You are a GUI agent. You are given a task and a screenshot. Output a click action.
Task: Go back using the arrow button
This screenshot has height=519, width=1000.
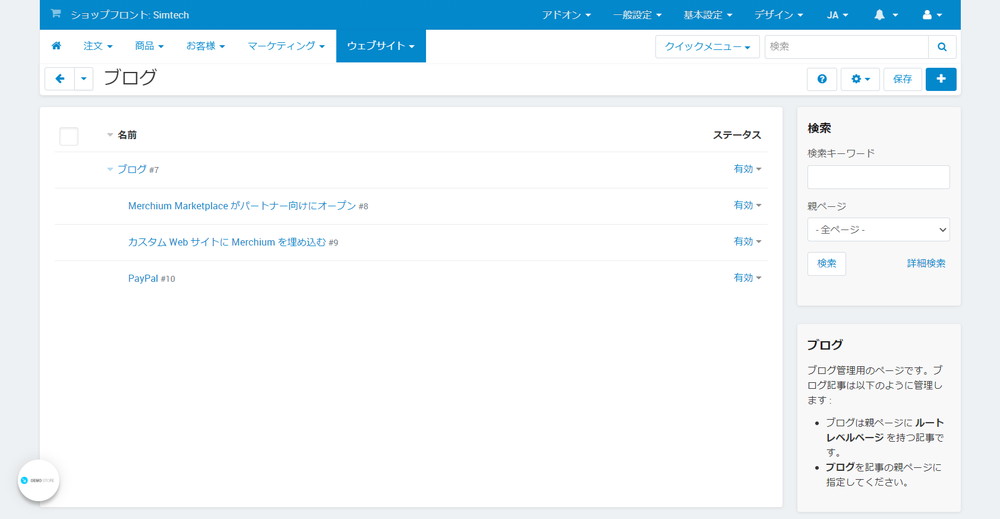[60, 79]
